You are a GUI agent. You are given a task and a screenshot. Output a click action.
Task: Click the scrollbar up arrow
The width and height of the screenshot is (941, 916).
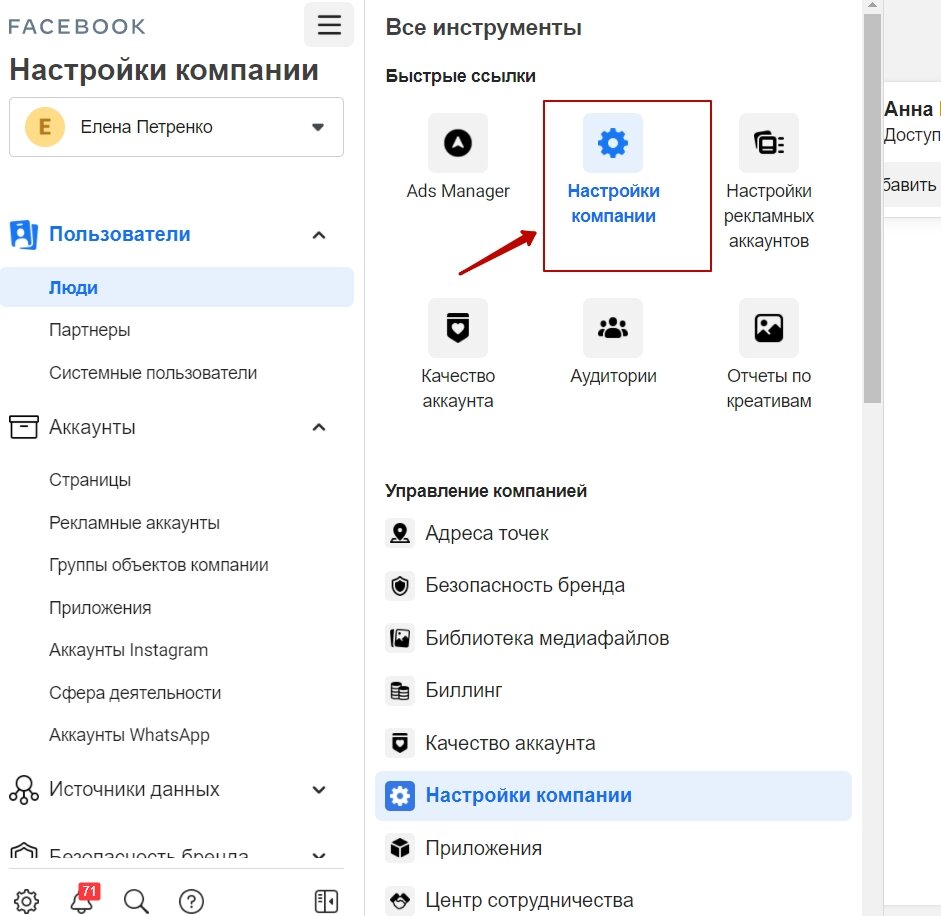coord(872,5)
